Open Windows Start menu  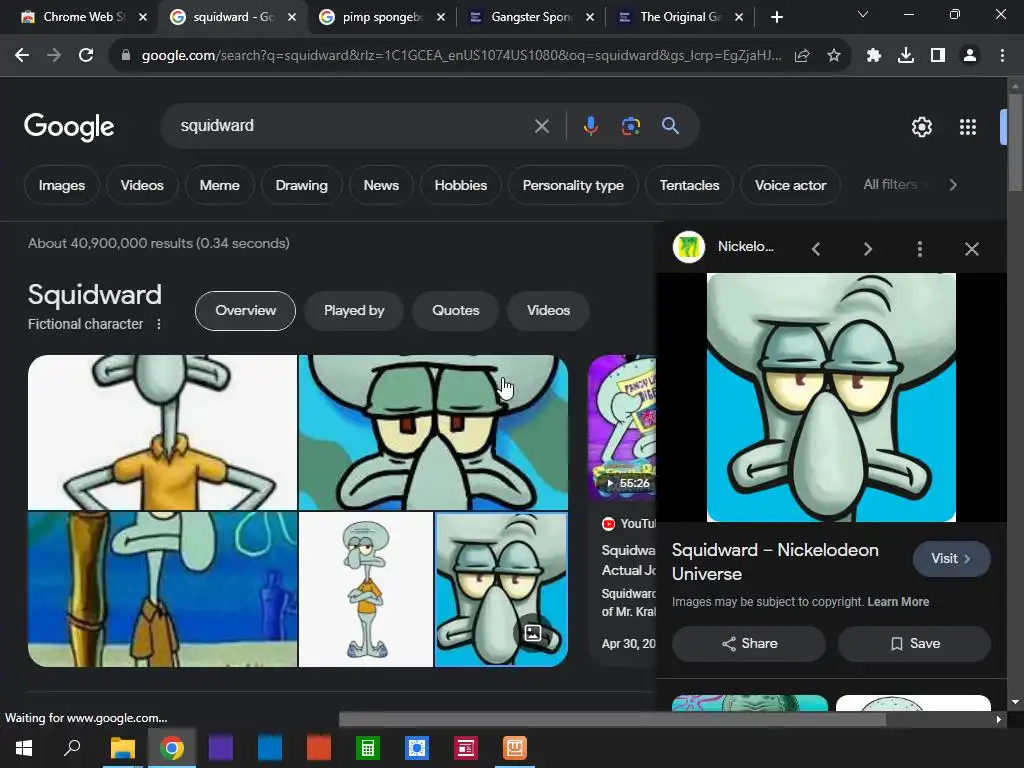tap(24, 748)
